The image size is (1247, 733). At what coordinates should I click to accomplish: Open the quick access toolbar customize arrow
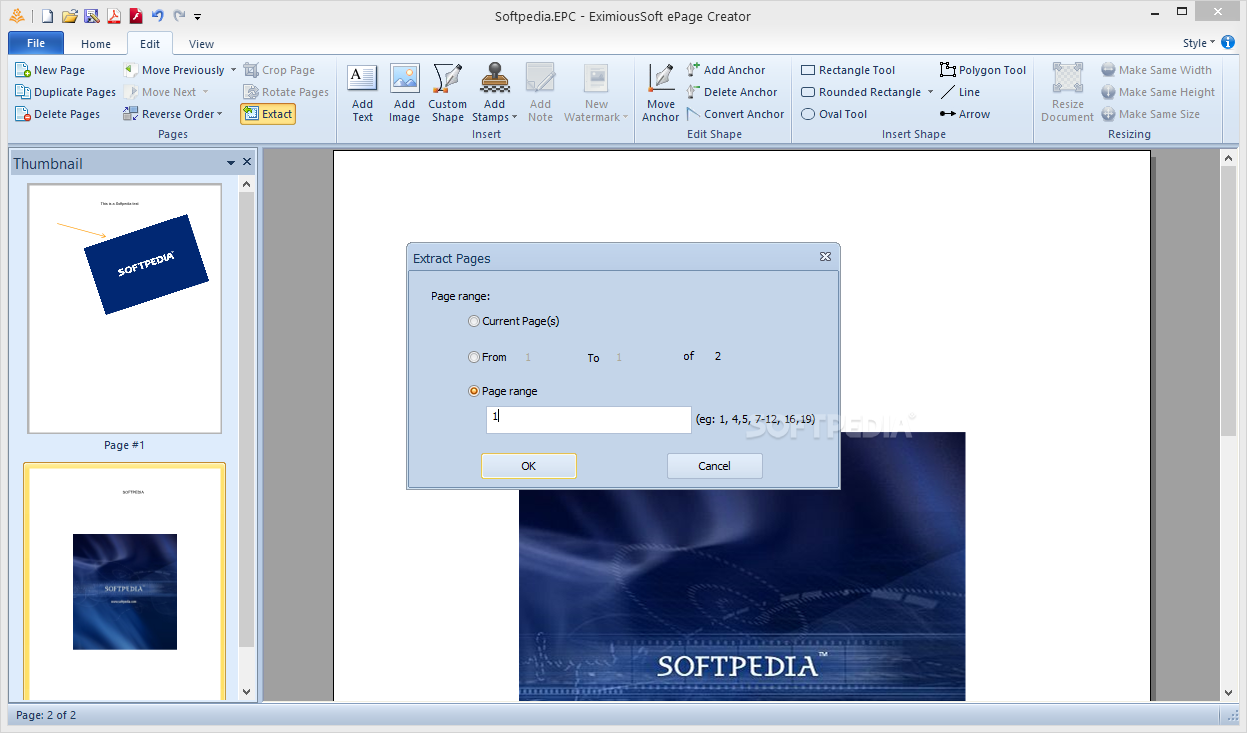[x=197, y=17]
